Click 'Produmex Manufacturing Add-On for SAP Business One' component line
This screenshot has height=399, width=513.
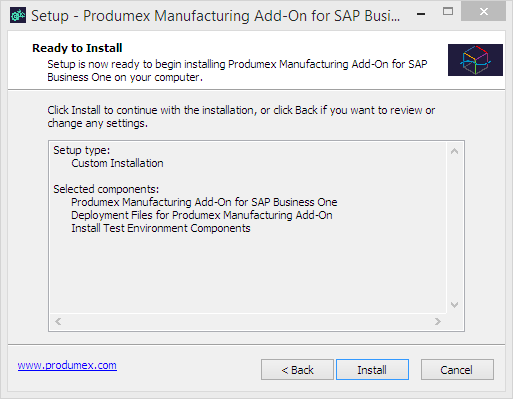(204, 202)
